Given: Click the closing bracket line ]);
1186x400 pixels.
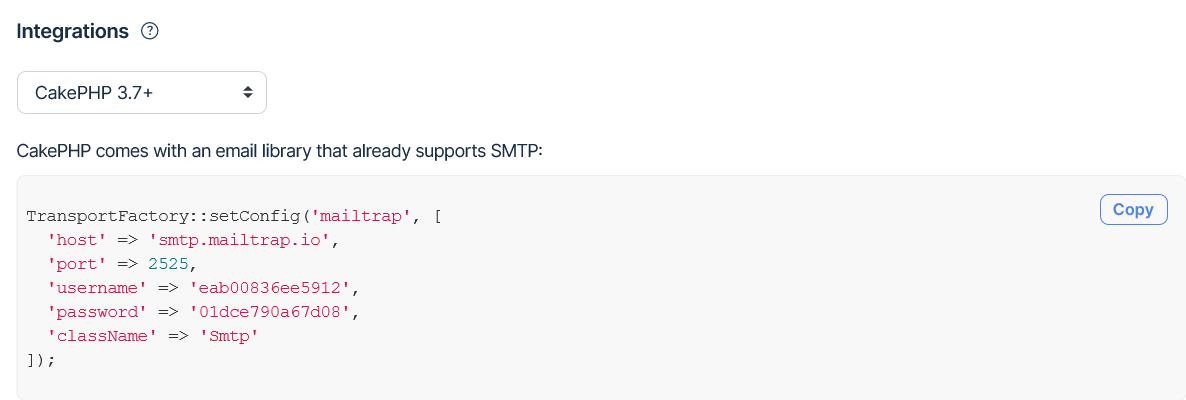Looking at the screenshot, I should click(40, 360).
